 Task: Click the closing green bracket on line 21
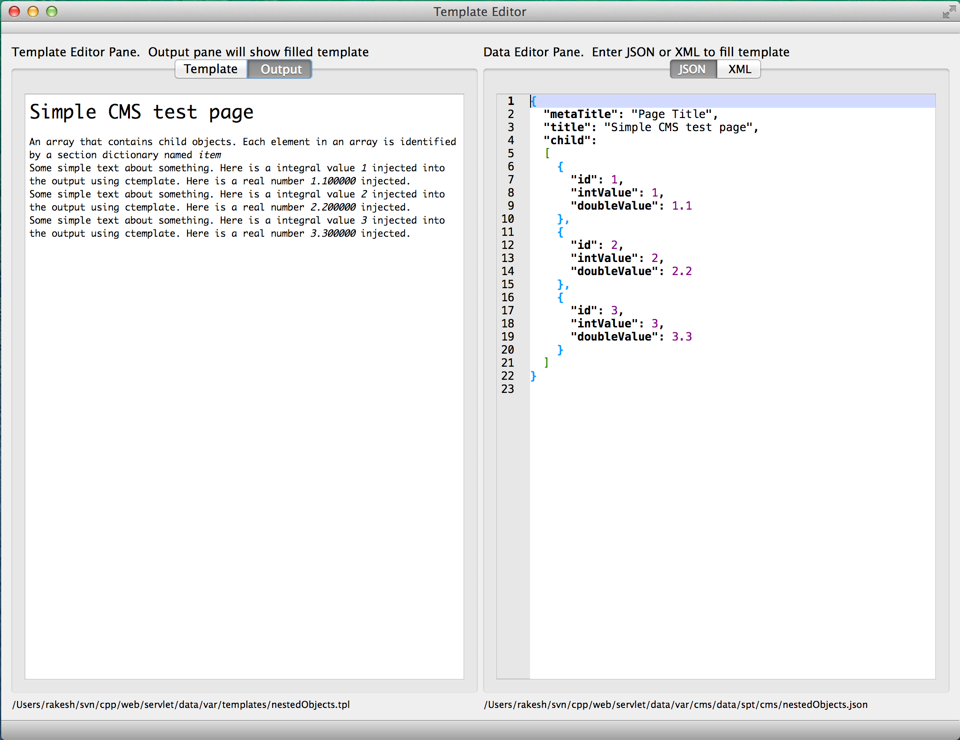[546, 363]
